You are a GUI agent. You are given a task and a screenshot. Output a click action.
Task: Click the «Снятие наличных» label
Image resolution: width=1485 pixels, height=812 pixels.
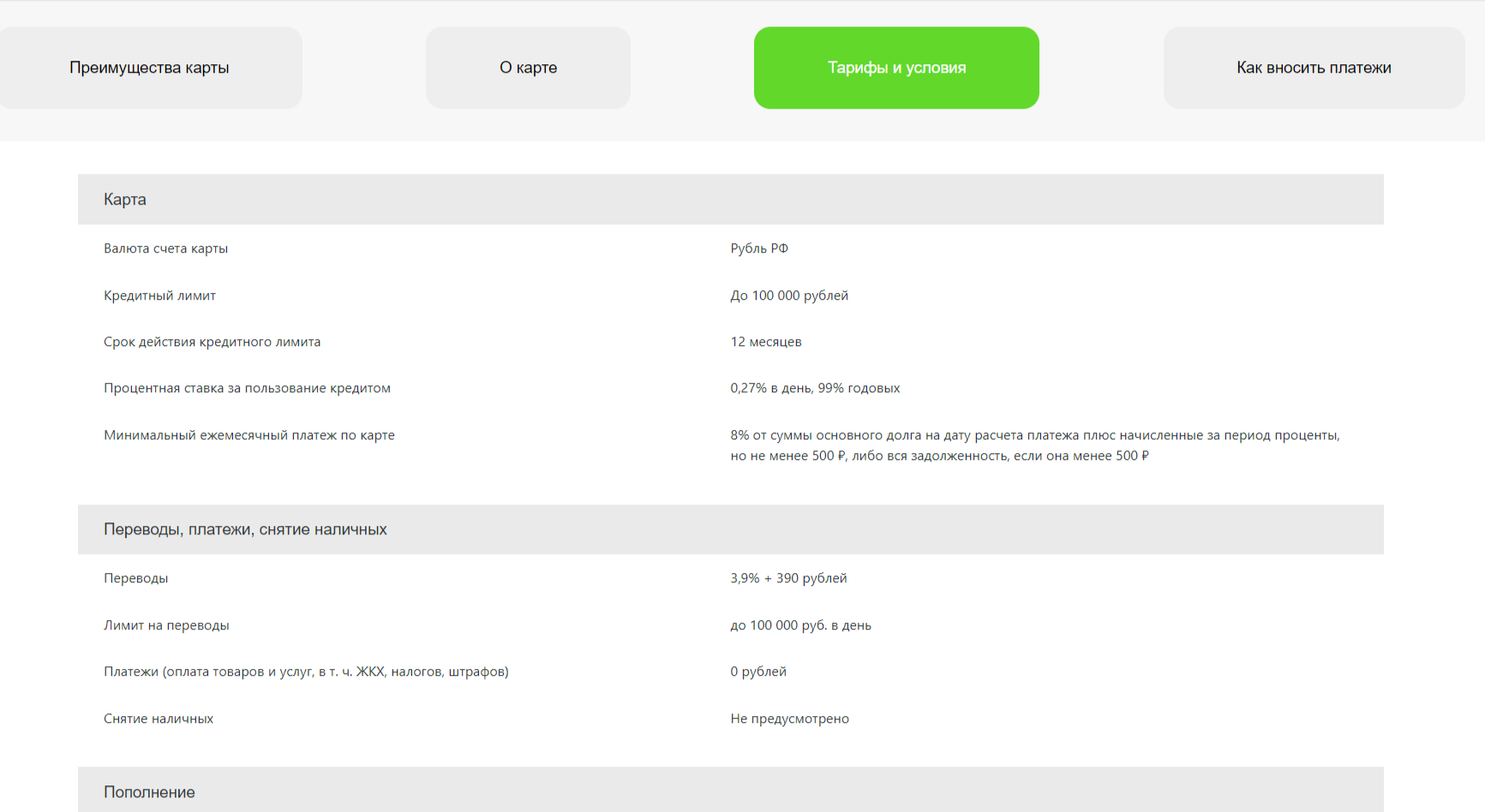coord(159,719)
